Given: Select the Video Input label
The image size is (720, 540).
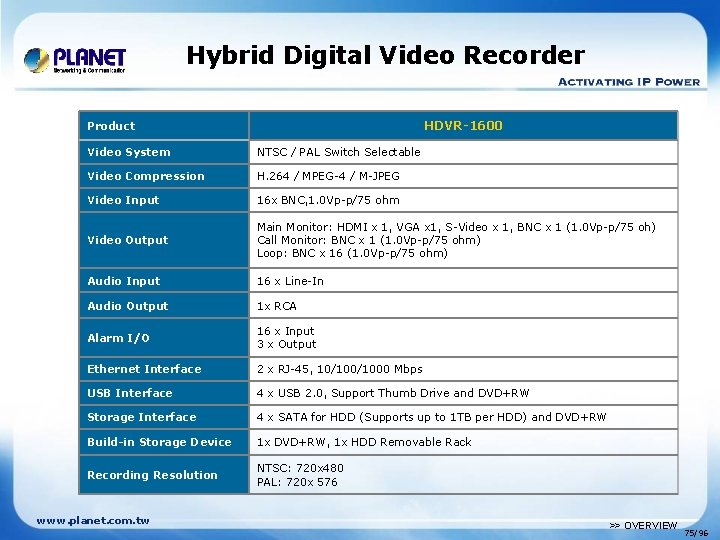Looking at the screenshot, I should [x=123, y=200].
